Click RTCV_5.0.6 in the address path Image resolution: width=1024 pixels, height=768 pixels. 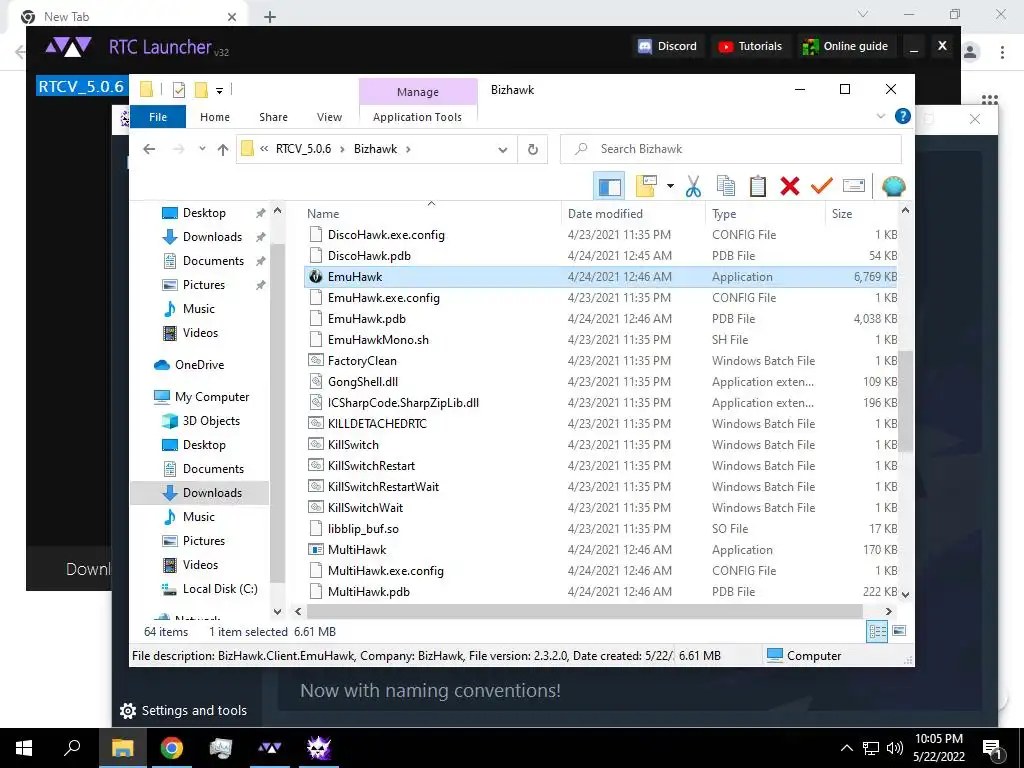coord(303,149)
